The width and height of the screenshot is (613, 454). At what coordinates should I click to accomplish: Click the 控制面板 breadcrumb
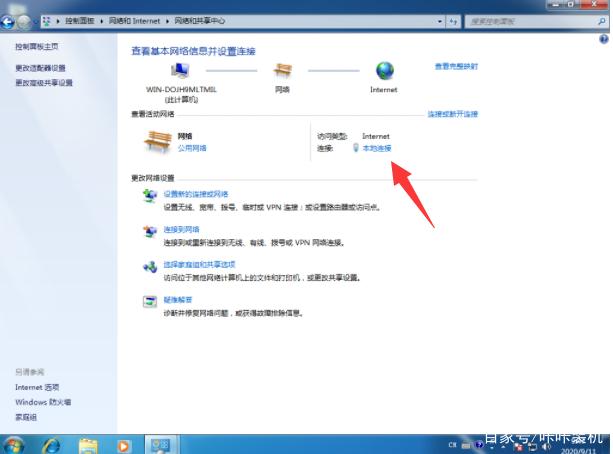tap(80, 21)
